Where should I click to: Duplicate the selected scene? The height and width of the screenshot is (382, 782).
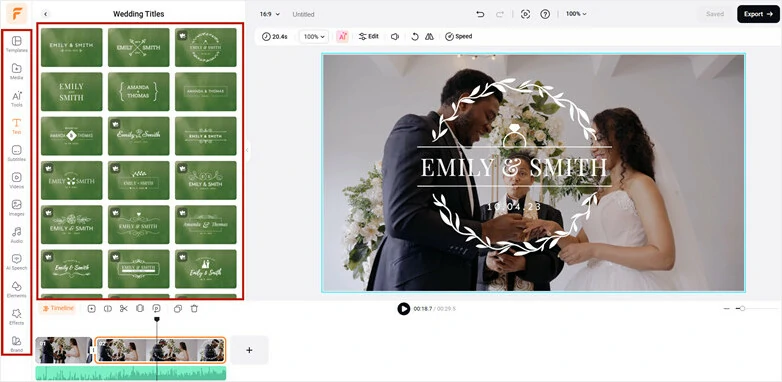(178, 309)
